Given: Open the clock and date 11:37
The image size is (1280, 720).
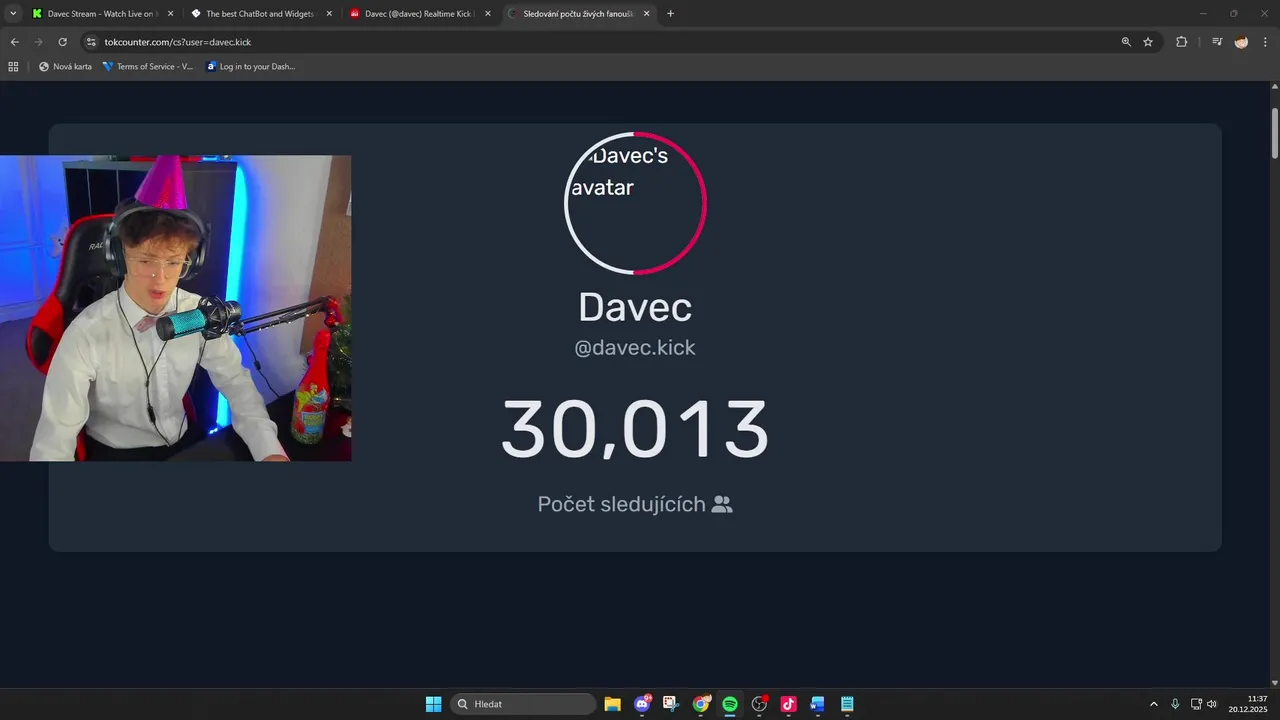Looking at the screenshot, I should coord(1248,704).
